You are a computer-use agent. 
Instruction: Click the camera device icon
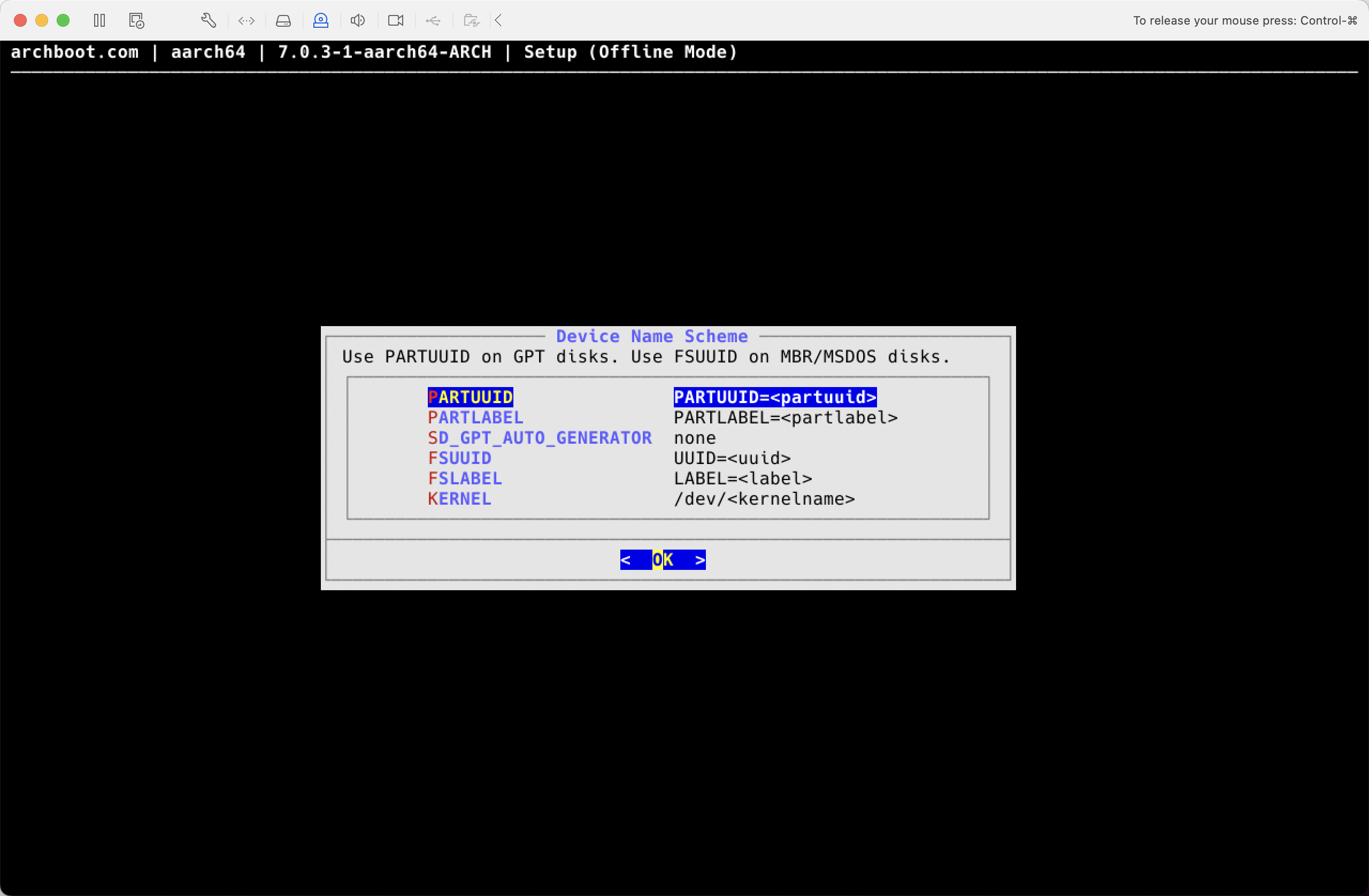tap(396, 21)
